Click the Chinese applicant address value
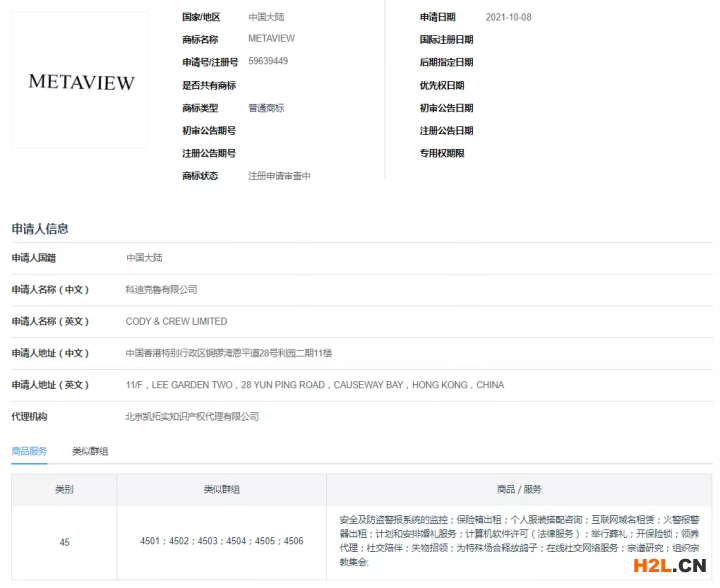720x588 pixels. coord(228,353)
